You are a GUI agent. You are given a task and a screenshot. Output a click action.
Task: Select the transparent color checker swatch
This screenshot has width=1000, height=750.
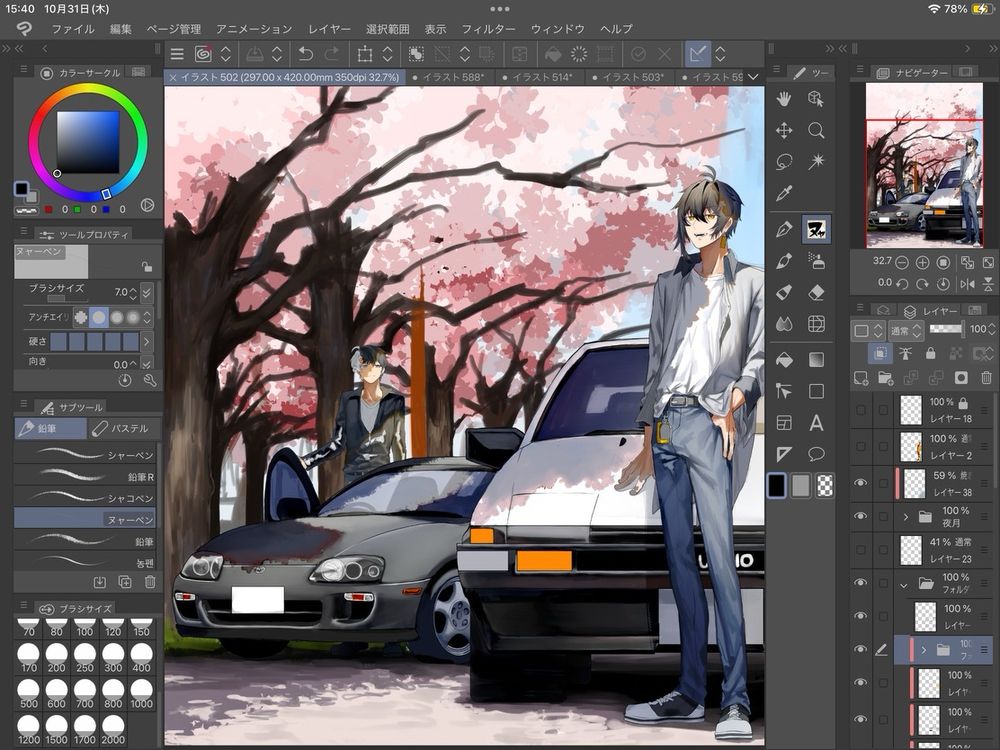(825, 486)
